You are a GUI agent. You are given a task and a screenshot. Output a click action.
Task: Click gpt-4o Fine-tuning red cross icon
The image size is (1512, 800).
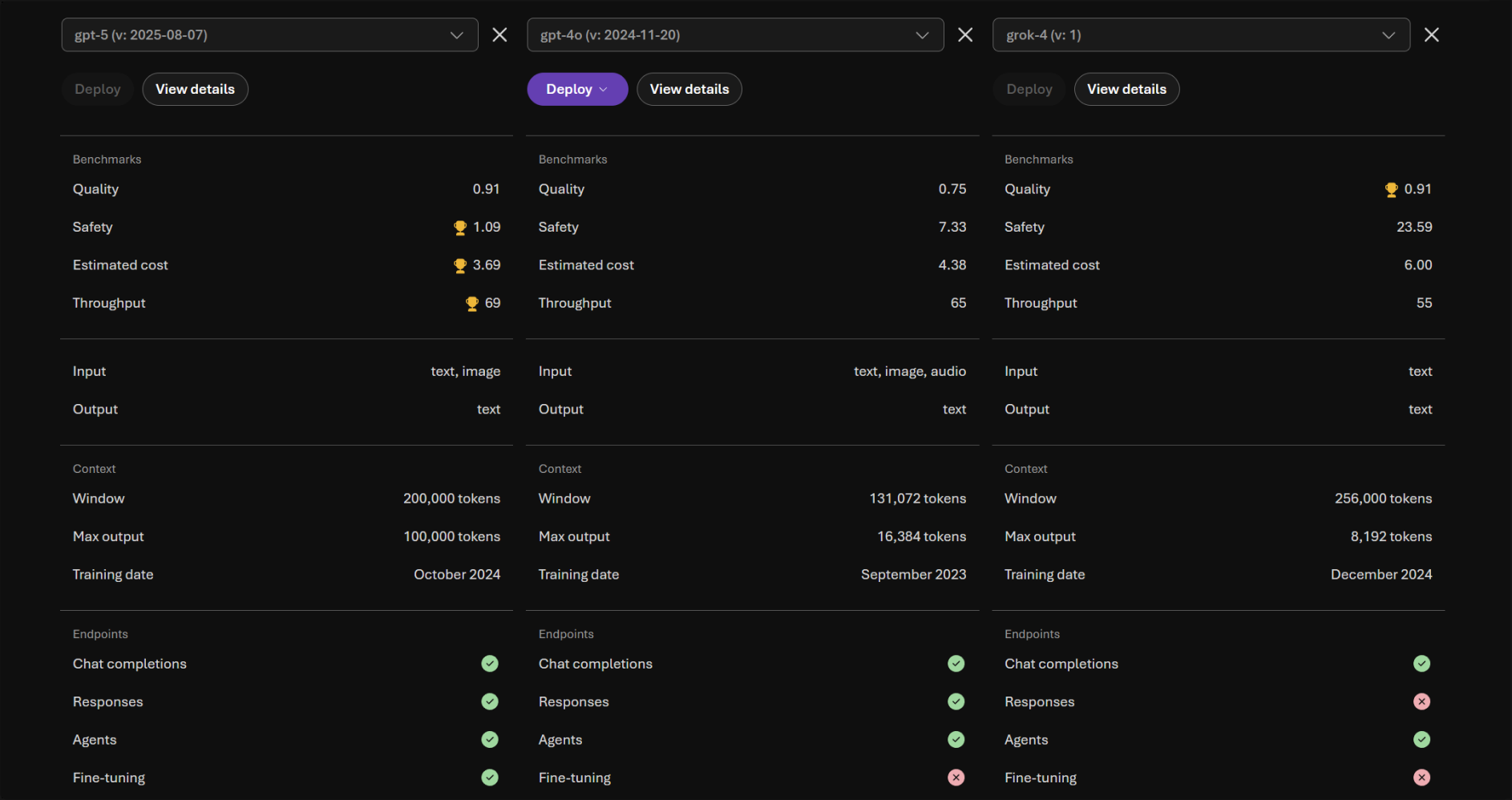point(956,778)
